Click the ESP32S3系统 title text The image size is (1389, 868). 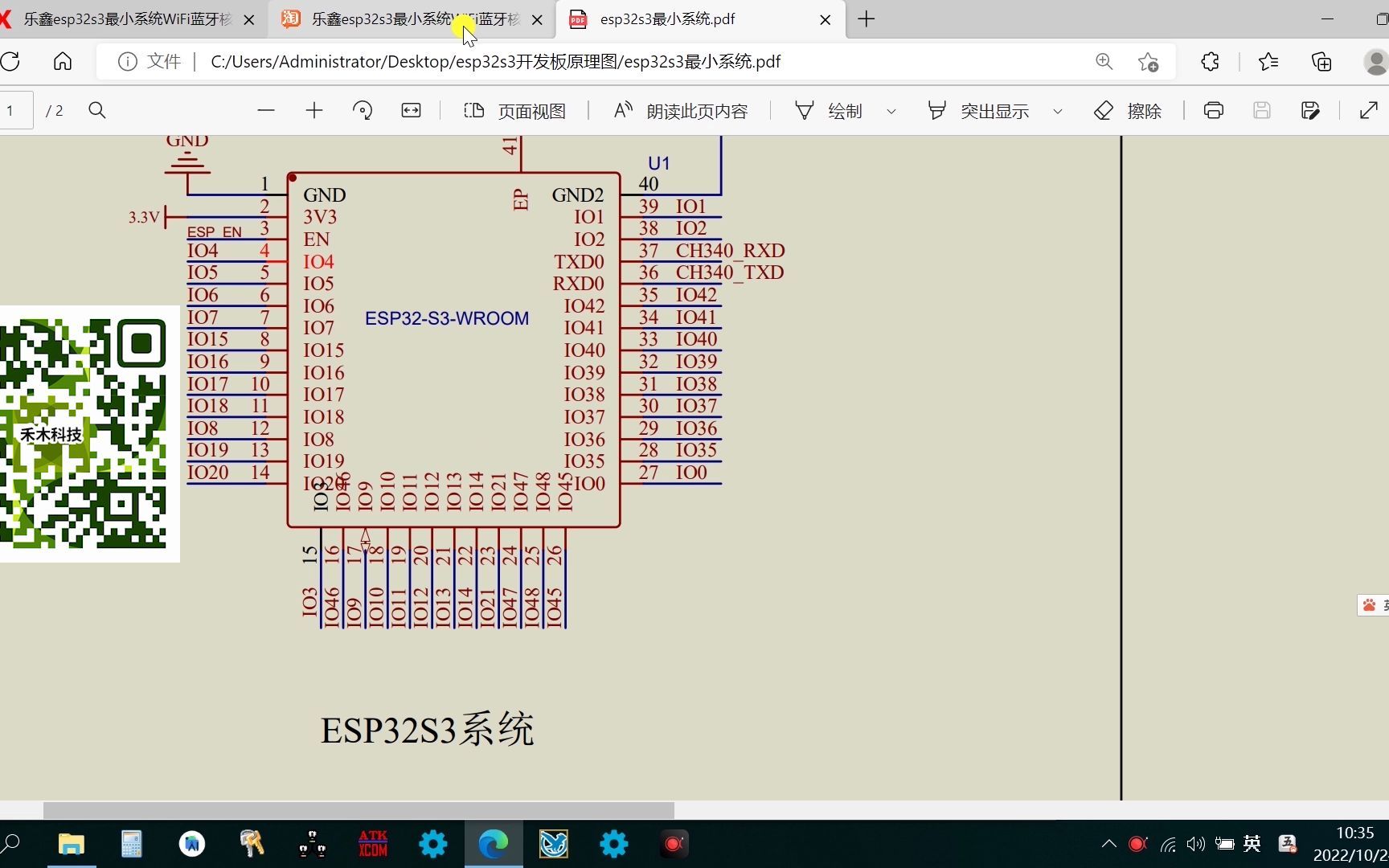click(427, 730)
